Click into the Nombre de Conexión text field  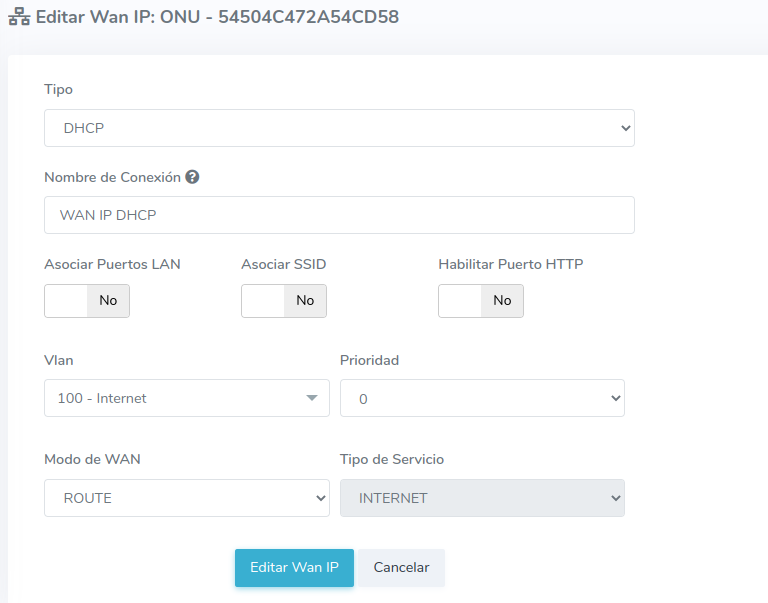(339, 215)
